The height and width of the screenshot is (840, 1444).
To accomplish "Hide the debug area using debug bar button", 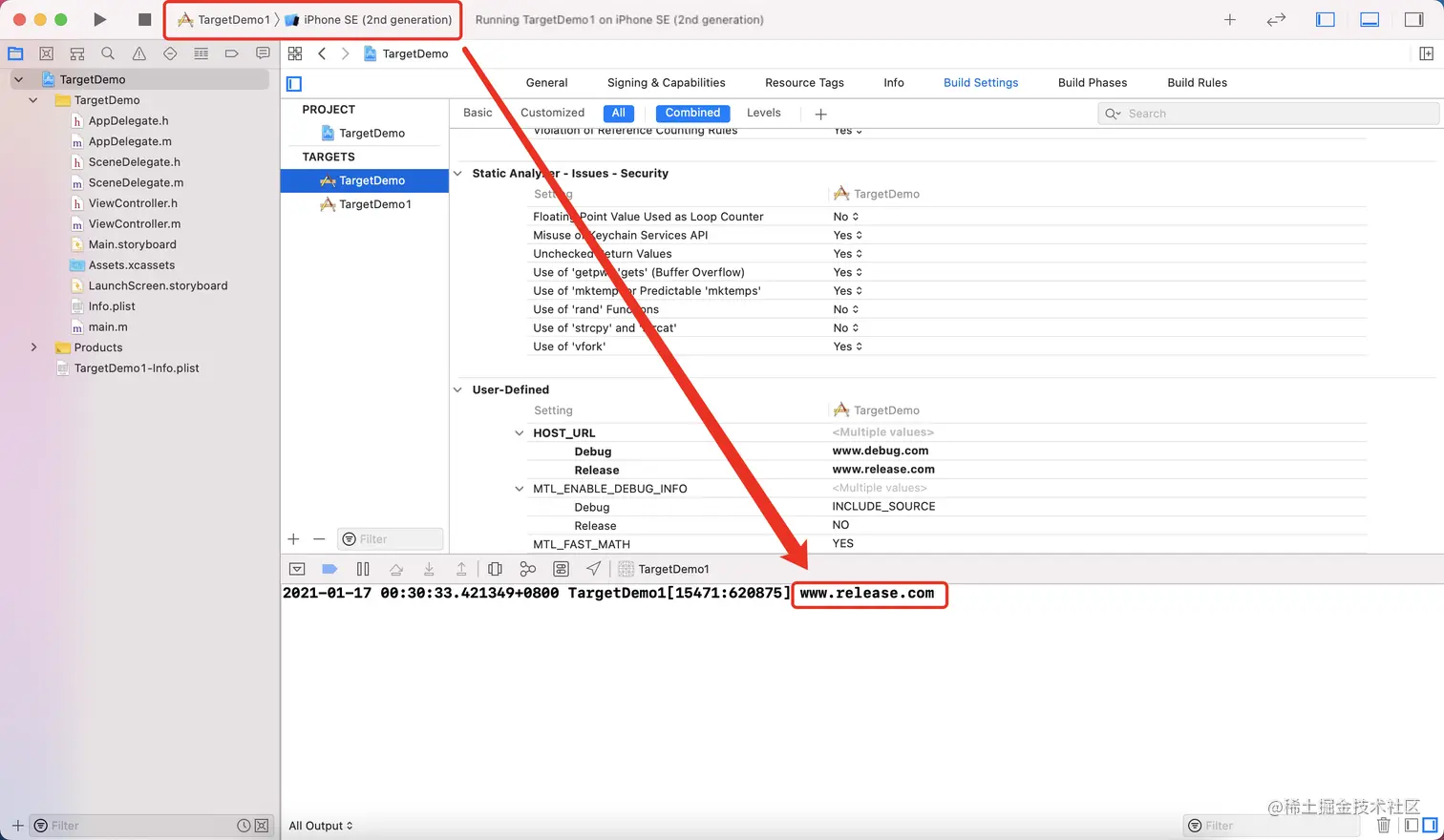I will tap(297, 569).
